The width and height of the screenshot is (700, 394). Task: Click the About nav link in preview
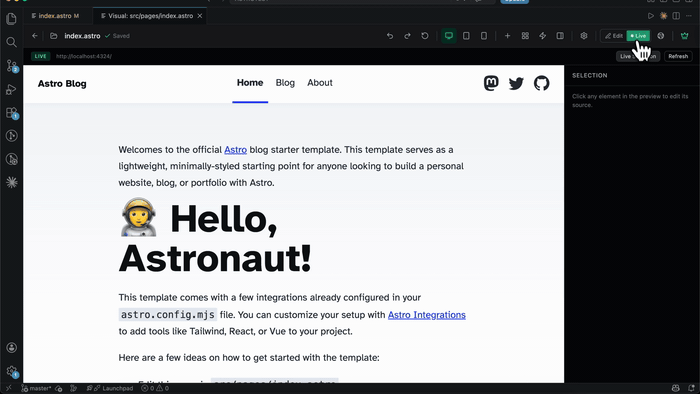point(320,83)
